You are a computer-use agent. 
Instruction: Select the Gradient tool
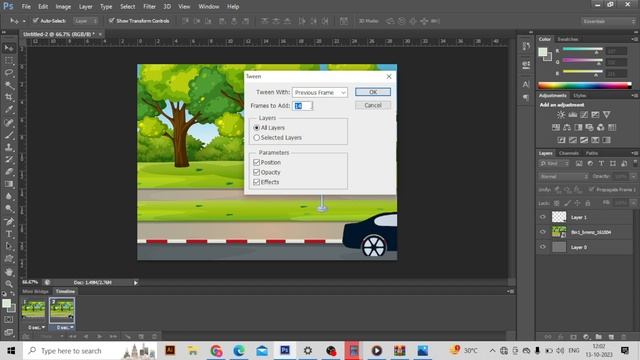[9, 184]
